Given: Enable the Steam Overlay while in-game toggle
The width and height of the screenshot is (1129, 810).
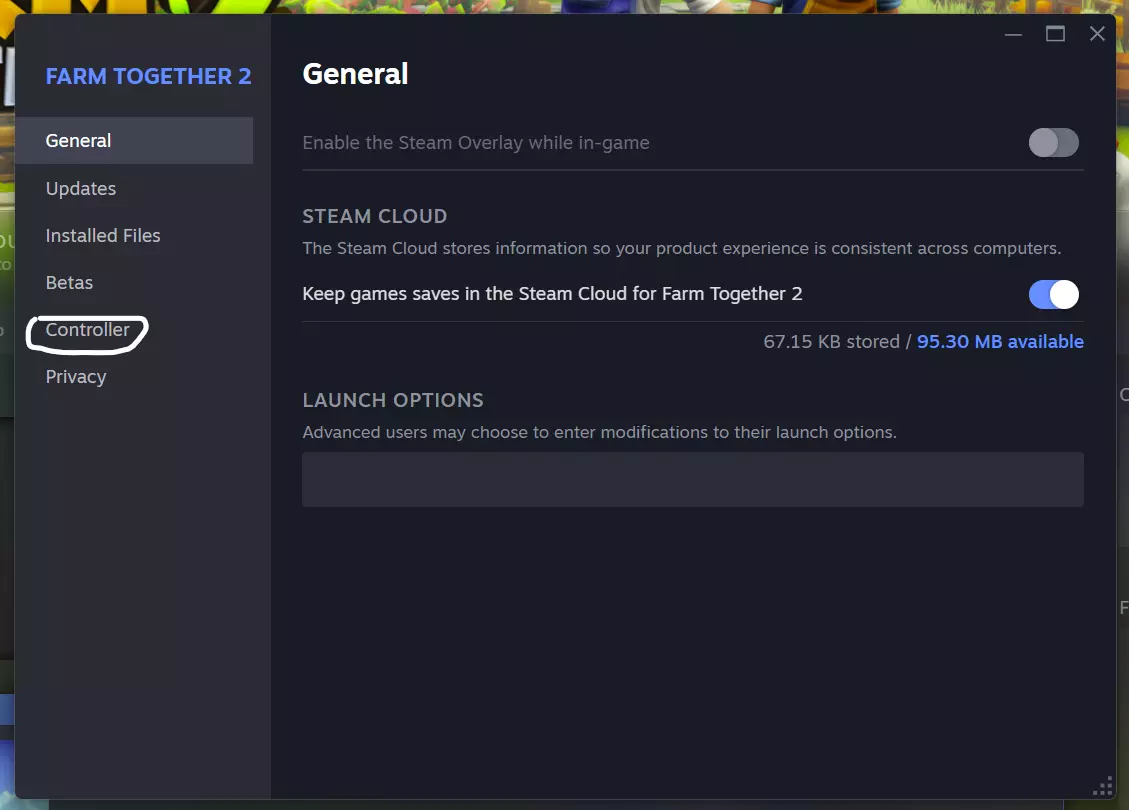Looking at the screenshot, I should 1054,143.
